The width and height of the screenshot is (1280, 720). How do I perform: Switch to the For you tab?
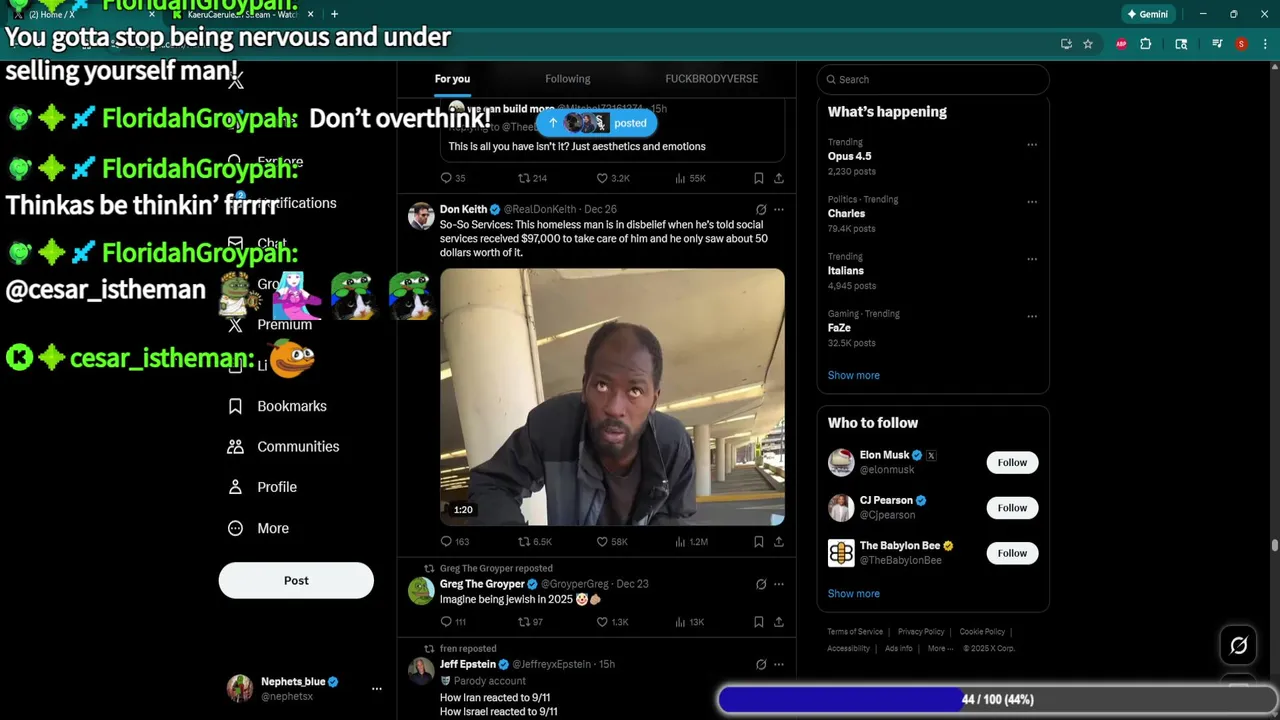[452, 79]
